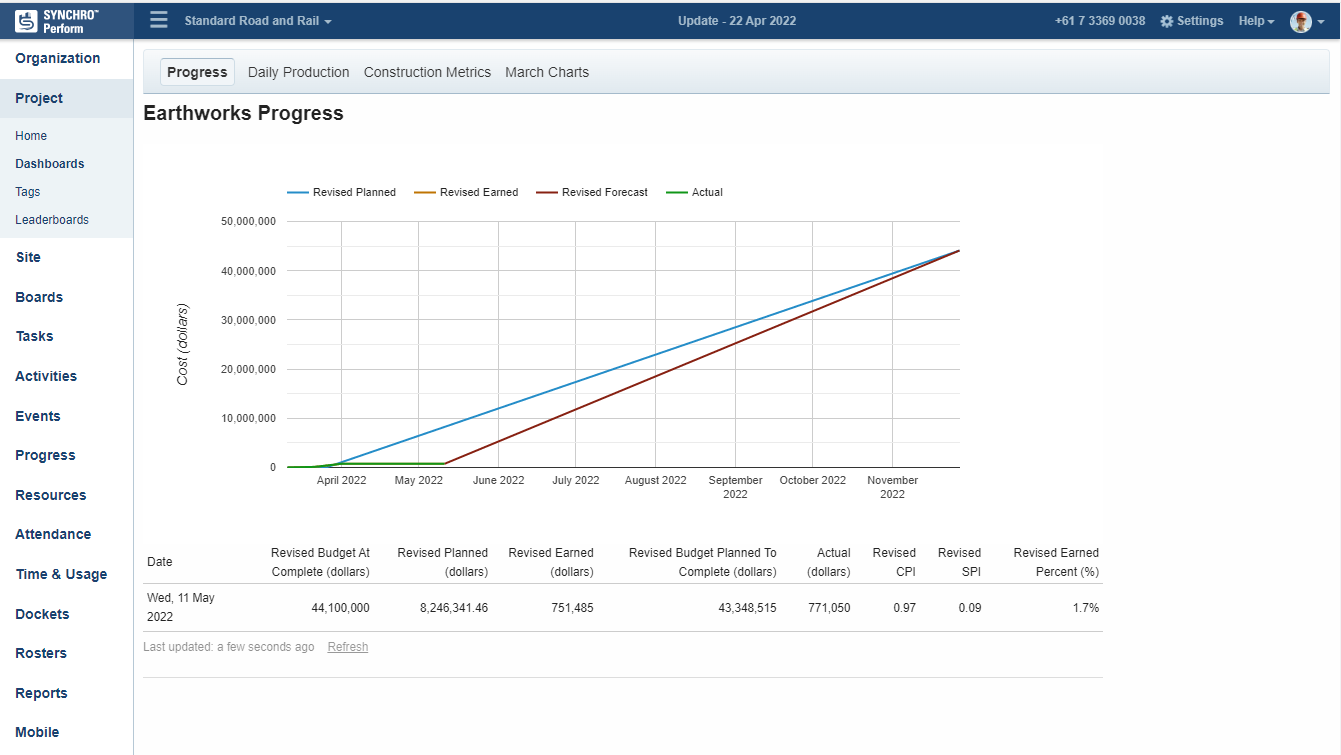The width and height of the screenshot is (1341, 755).
Task: Click the Revised Budget At Complete column header
Action: 320,562
